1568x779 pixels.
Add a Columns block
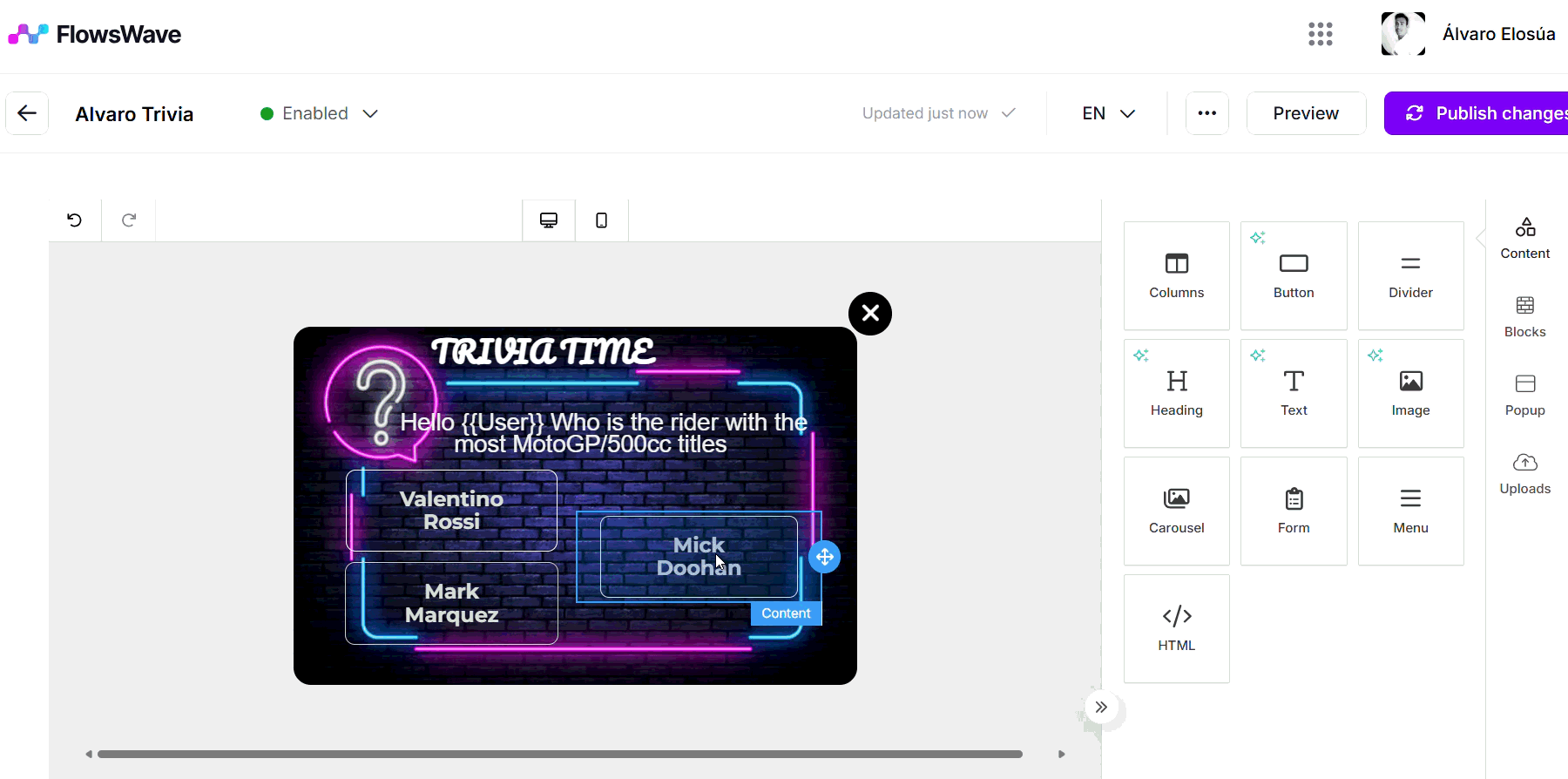click(x=1177, y=275)
